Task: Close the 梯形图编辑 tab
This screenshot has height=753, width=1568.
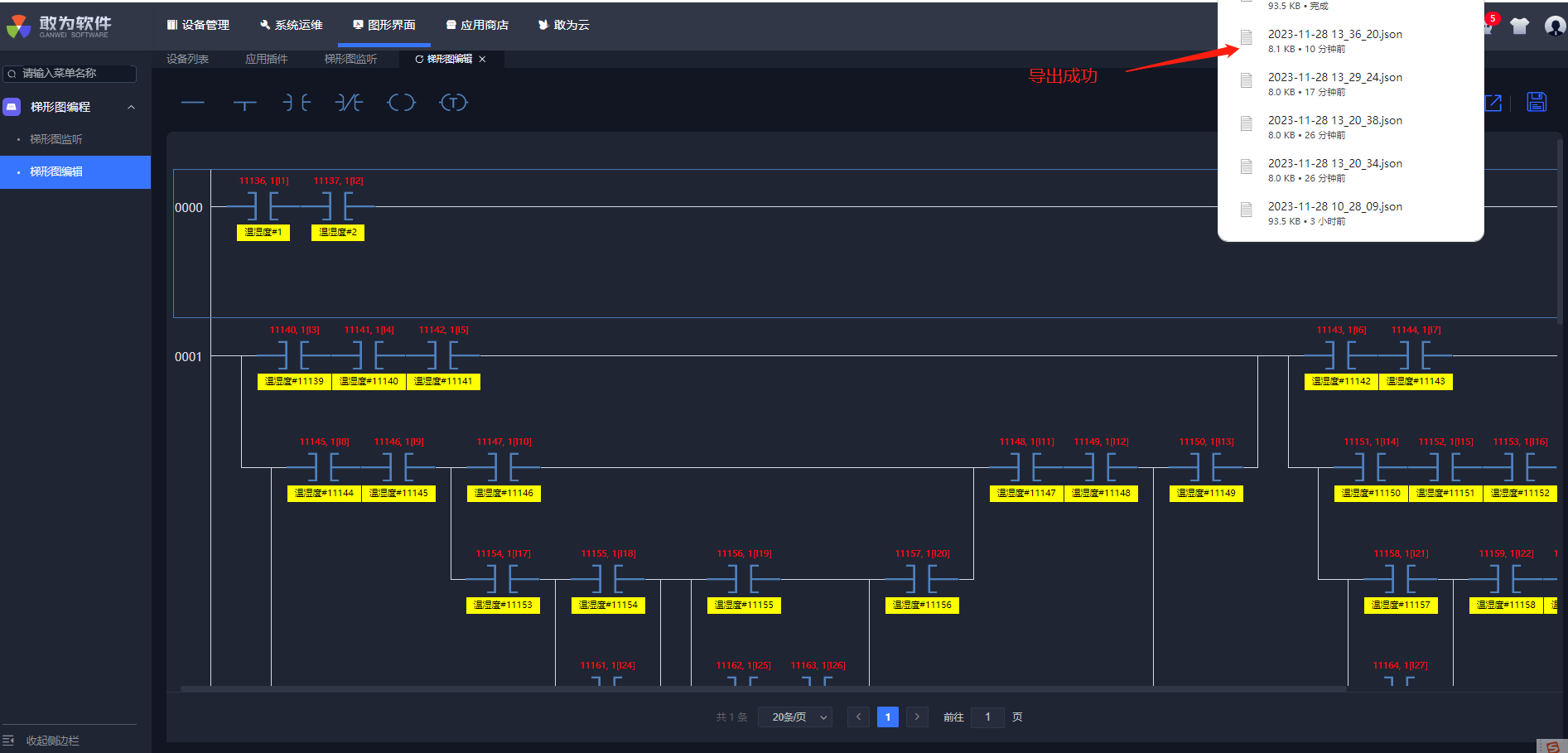Action: 482,59
